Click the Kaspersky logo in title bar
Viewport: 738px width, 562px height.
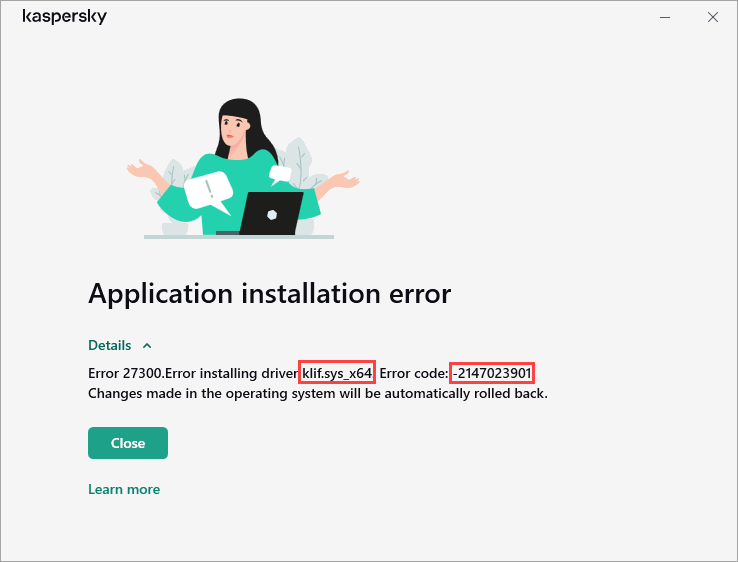64,17
